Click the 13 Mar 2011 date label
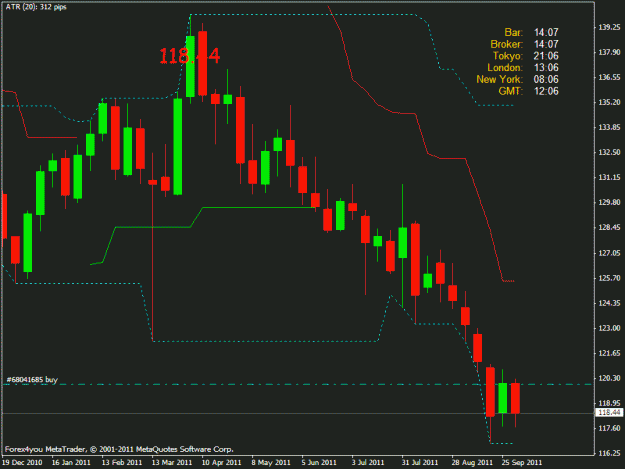The width and height of the screenshot is (625, 469). pos(172,463)
